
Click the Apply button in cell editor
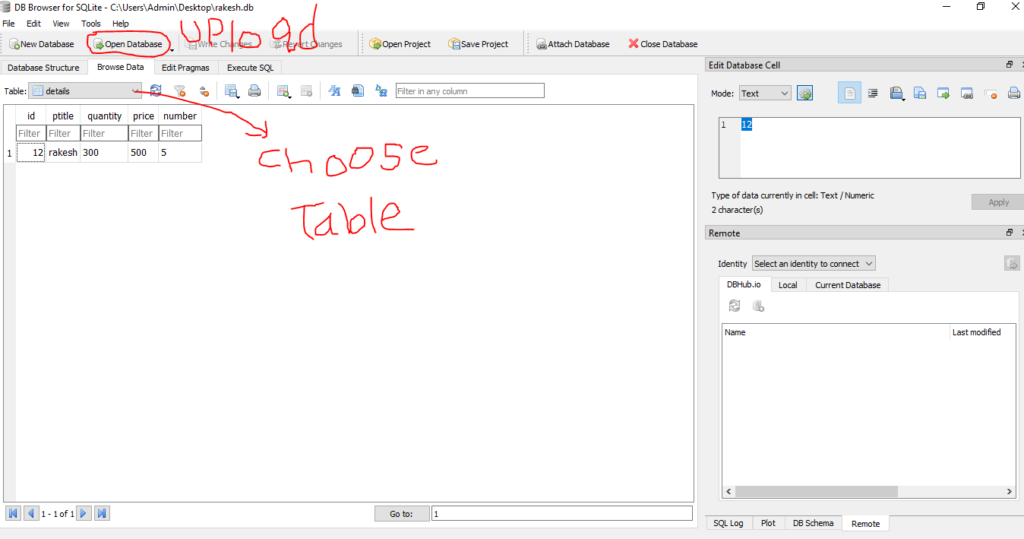pyautogui.click(x=997, y=202)
